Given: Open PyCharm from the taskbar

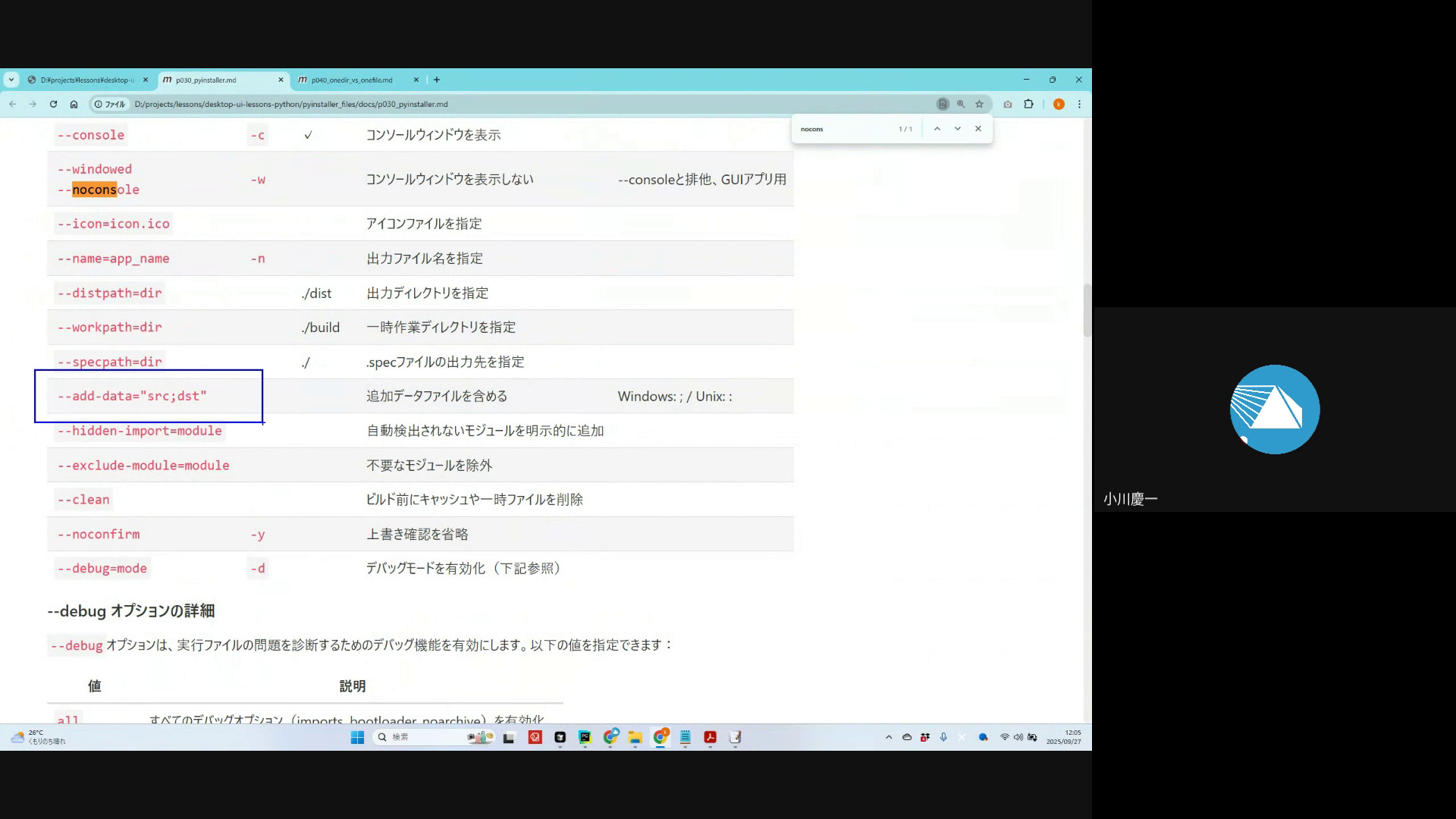Looking at the screenshot, I should [x=585, y=737].
